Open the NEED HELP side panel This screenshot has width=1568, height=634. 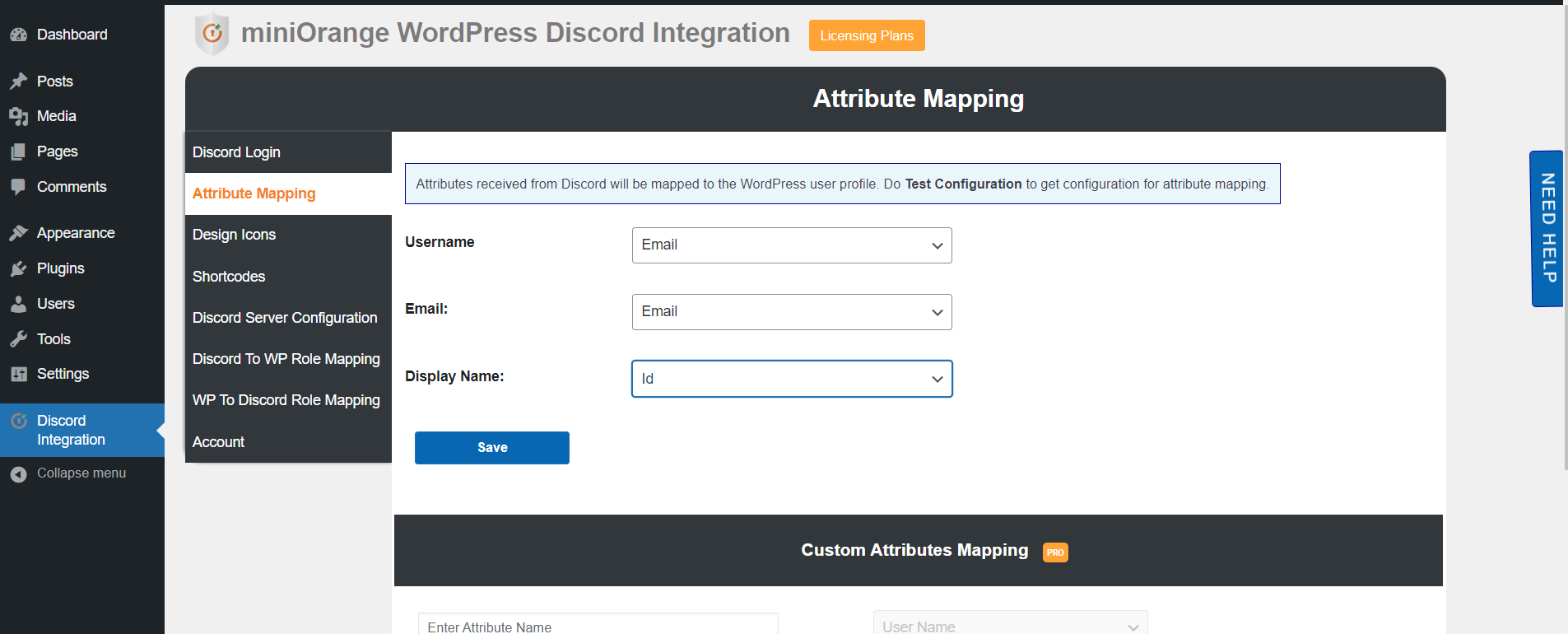1547,229
